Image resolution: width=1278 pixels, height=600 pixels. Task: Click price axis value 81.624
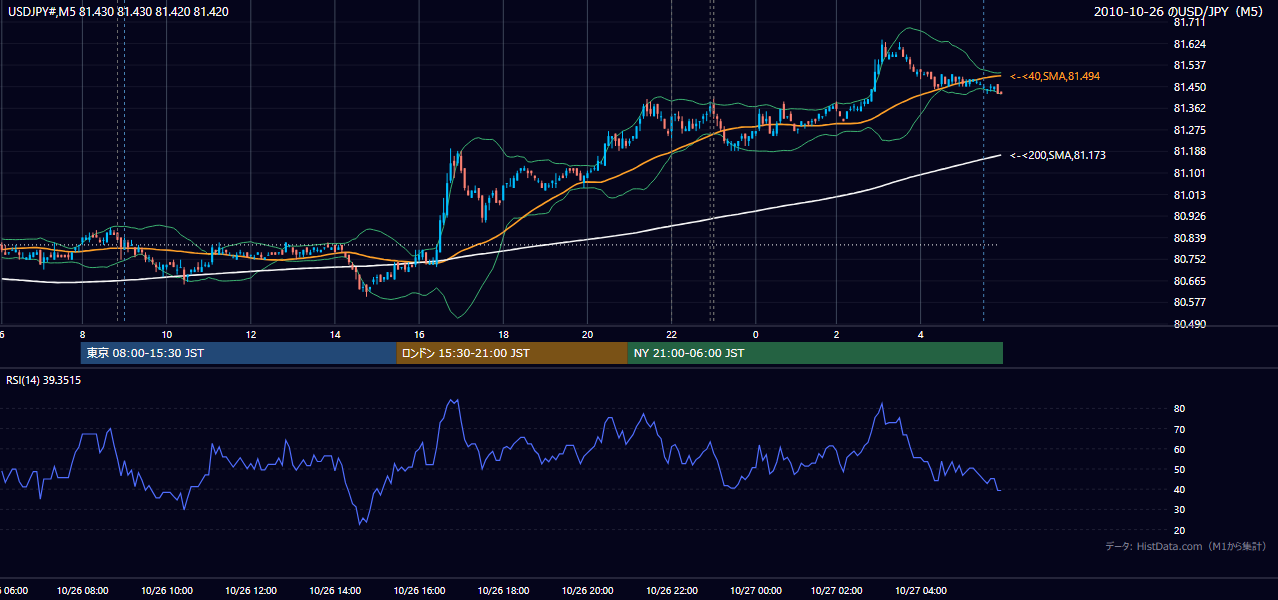tap(1189, 44)
